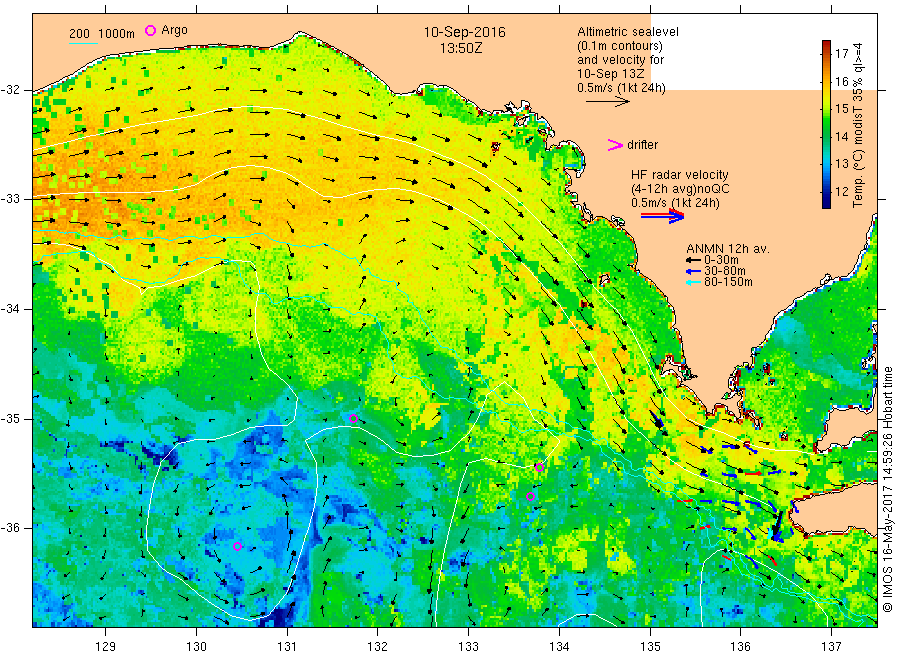Click the 'Temp. (°C) modisT 35% ql>=4' colorbar title

tap(858, 125)
